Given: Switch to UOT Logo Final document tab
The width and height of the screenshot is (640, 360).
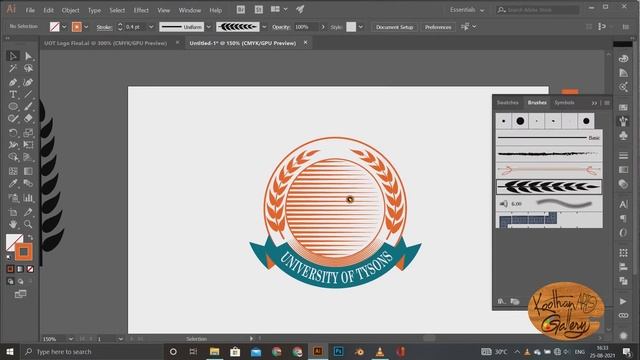Looking at the screenshot, I should [x=106, y=43].
